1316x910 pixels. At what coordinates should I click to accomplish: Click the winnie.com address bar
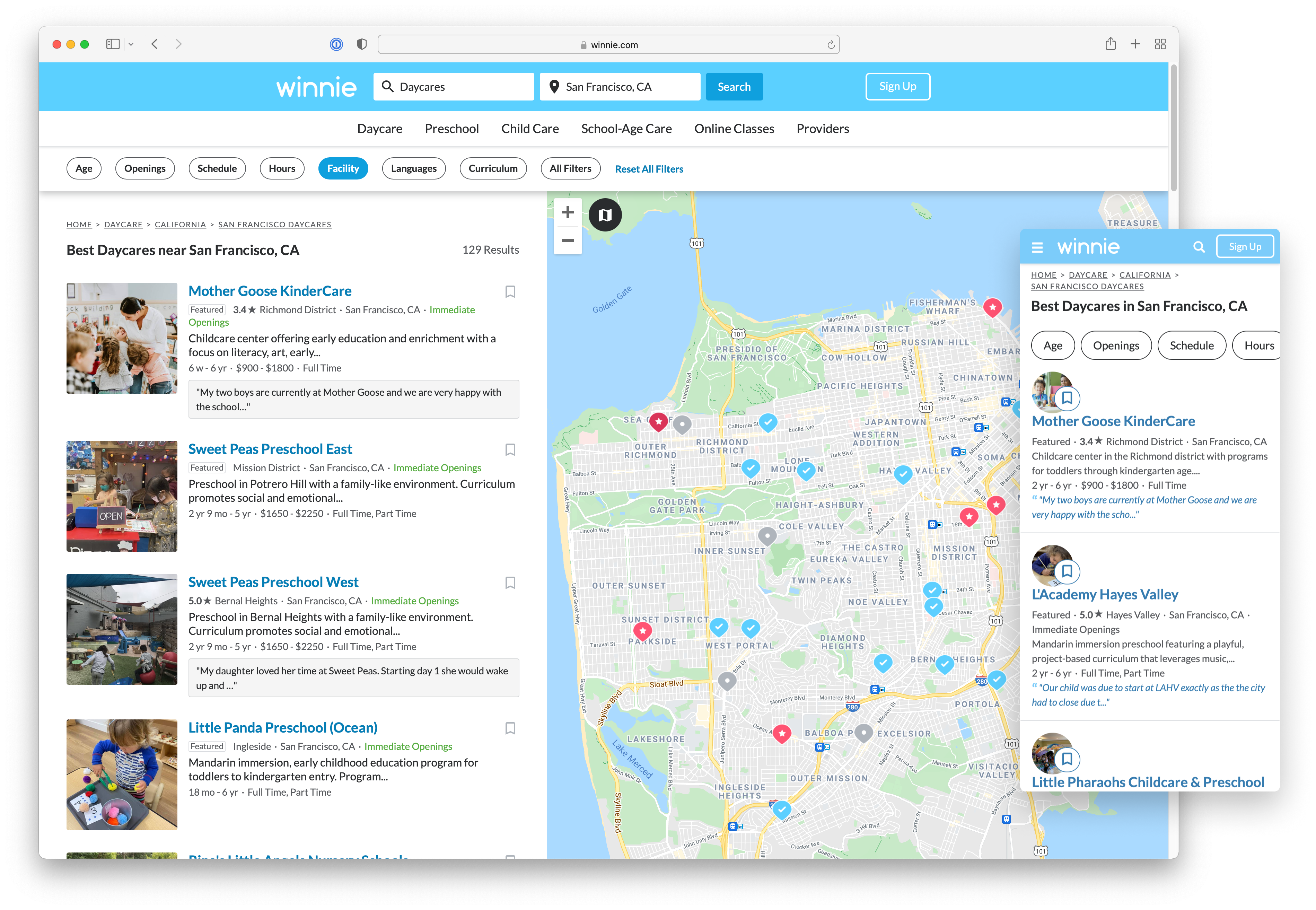[x=608, y=44]
